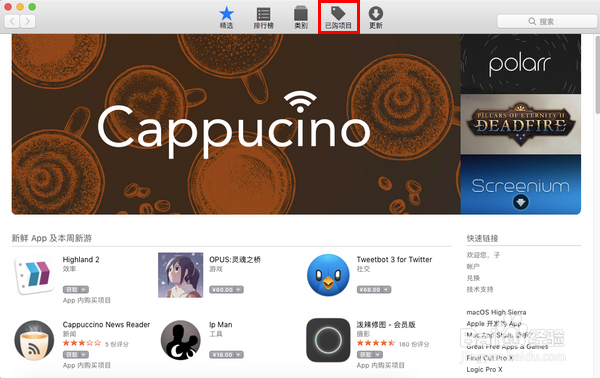Expand dropdown arrow beside 泼辣修图 Get button
600x378 pixels.
pos(378,355)
